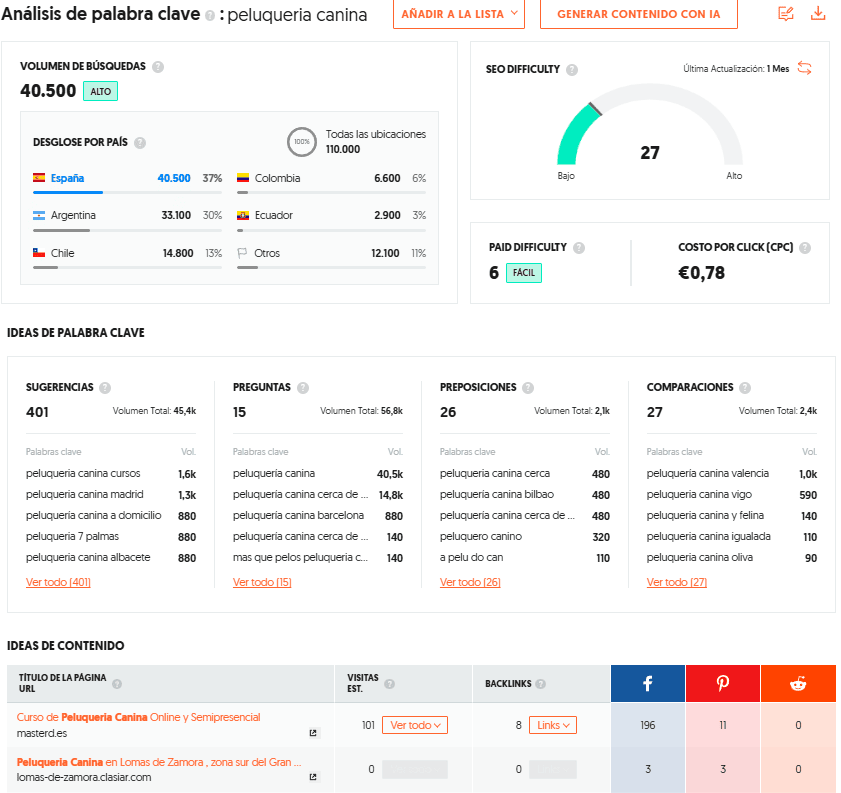Expand the Ver todo visits dropdown
Screen dimensions: 841x793
[x=414, y=725]
